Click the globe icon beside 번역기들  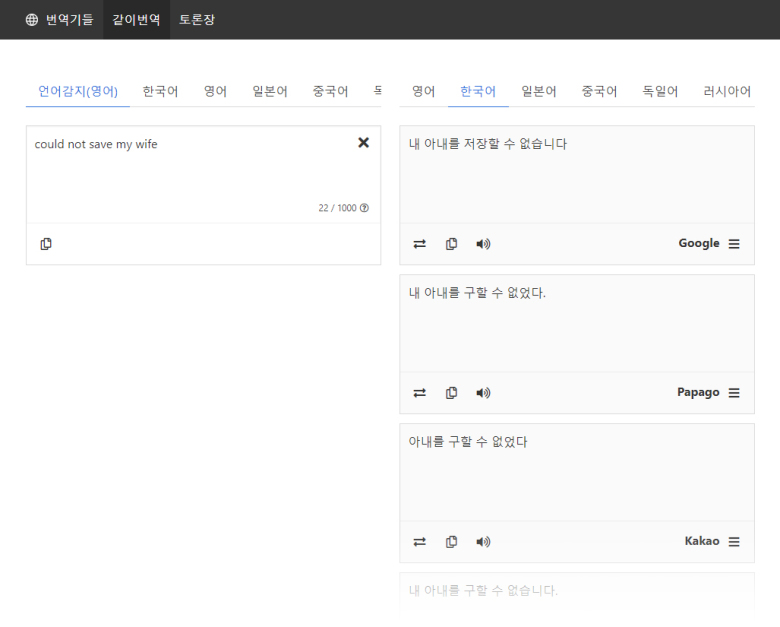point(32,19)
